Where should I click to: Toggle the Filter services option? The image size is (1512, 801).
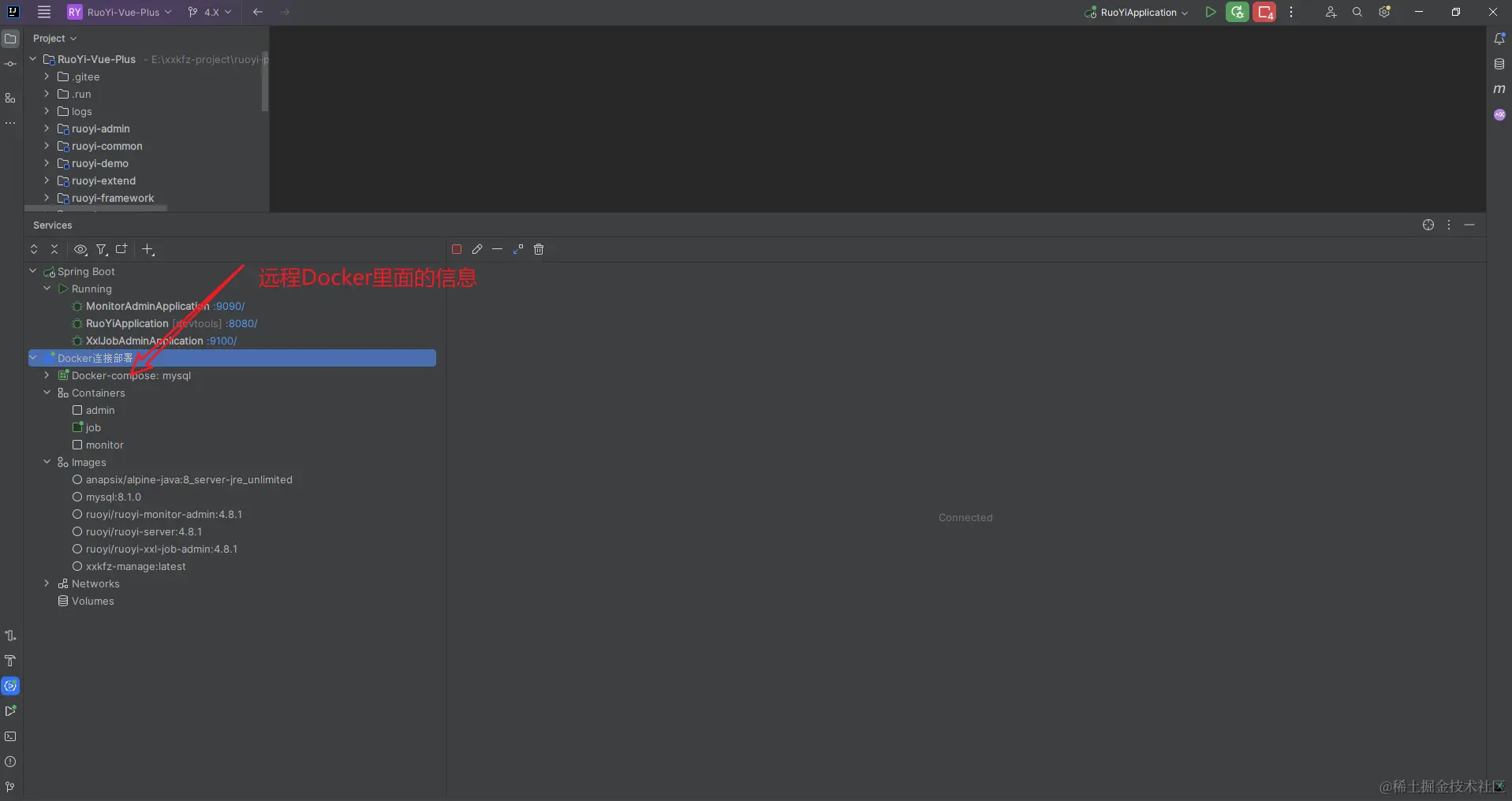coord(102,250)
